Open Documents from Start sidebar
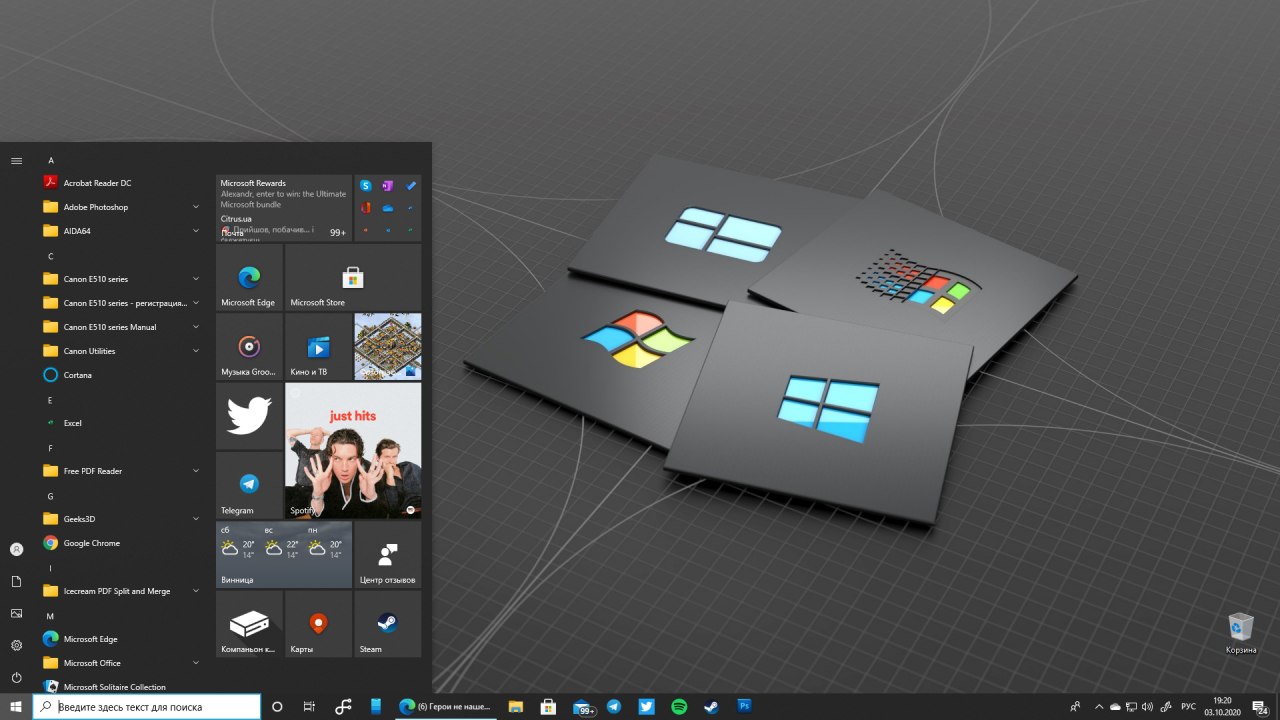Screen dimensions: 1280x720 click(16, 581)
